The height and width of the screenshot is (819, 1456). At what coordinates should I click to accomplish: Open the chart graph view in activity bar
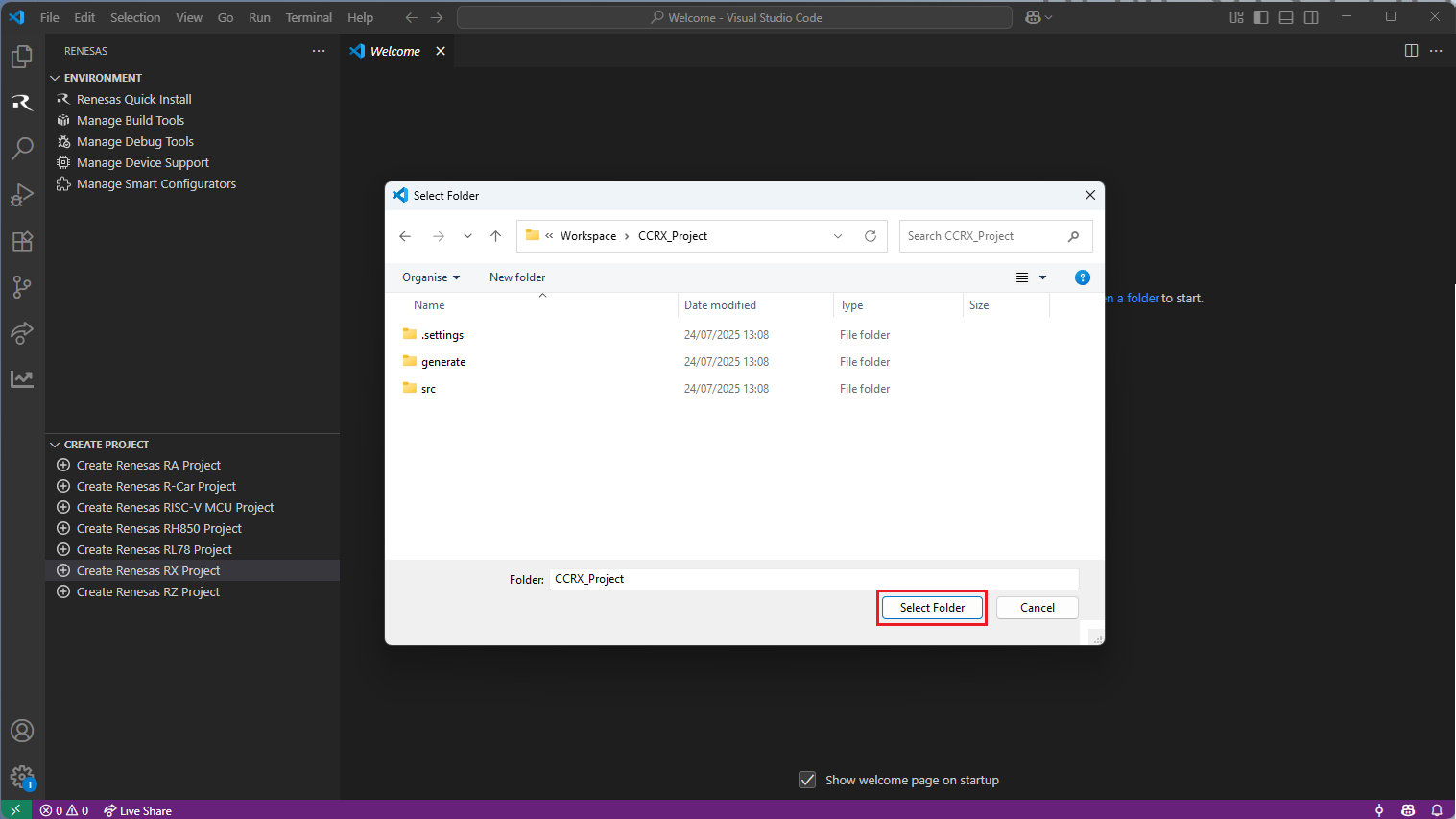coord(22,379)
